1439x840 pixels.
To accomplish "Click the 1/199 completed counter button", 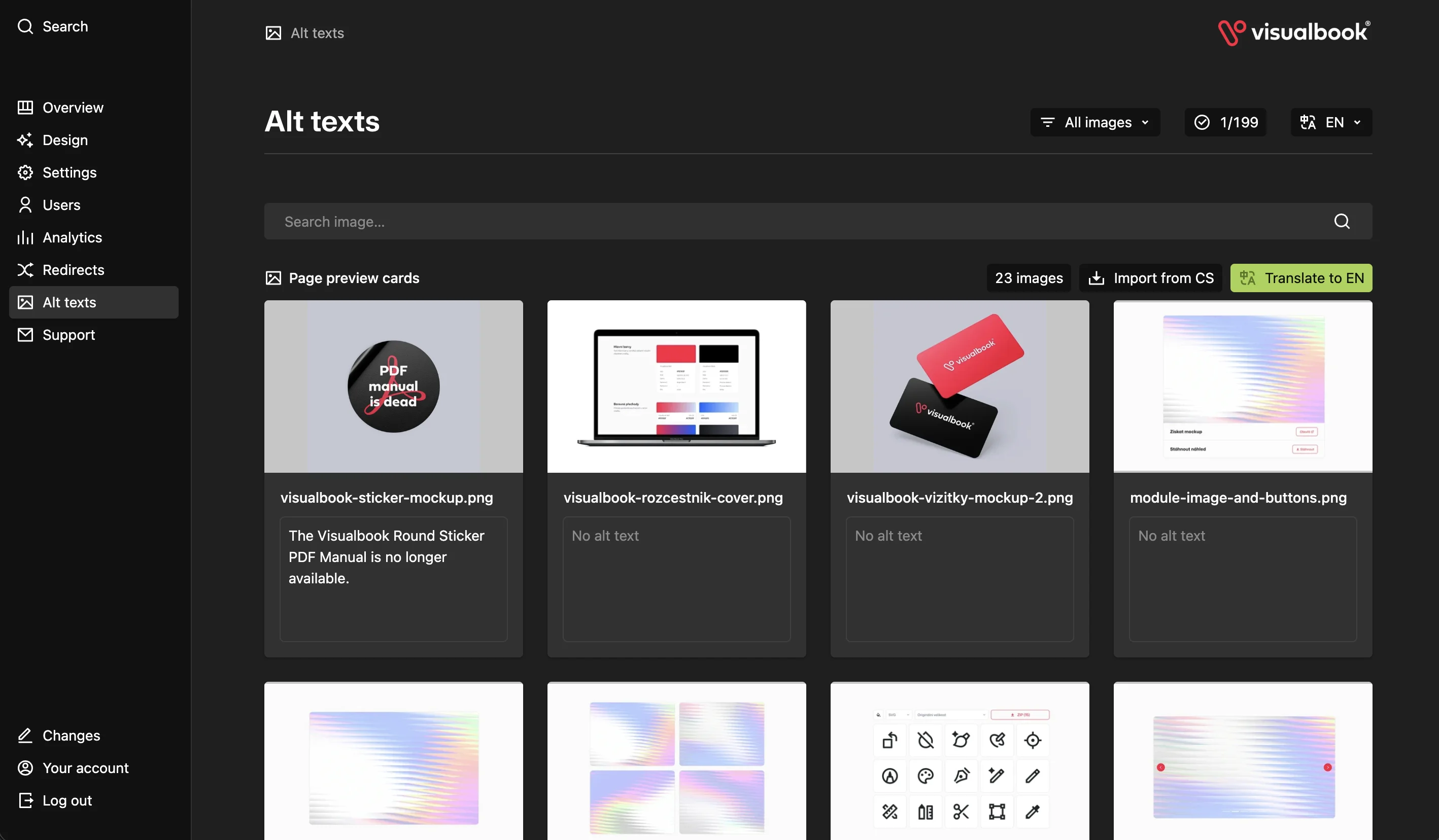I will [x=1225, y=122].
